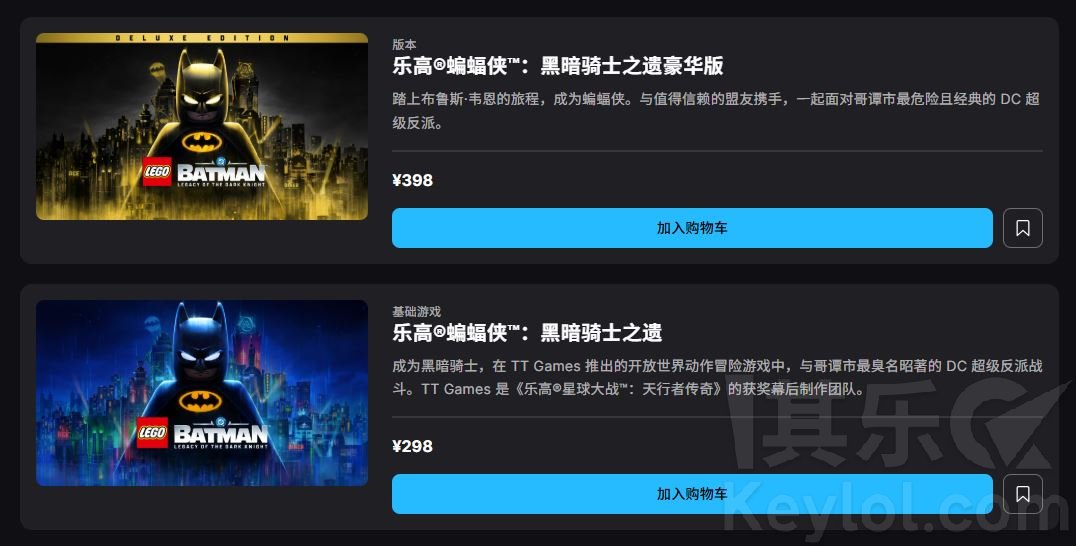Click the BATMAN wordmark on the blue cover

(x=220, y=434)
